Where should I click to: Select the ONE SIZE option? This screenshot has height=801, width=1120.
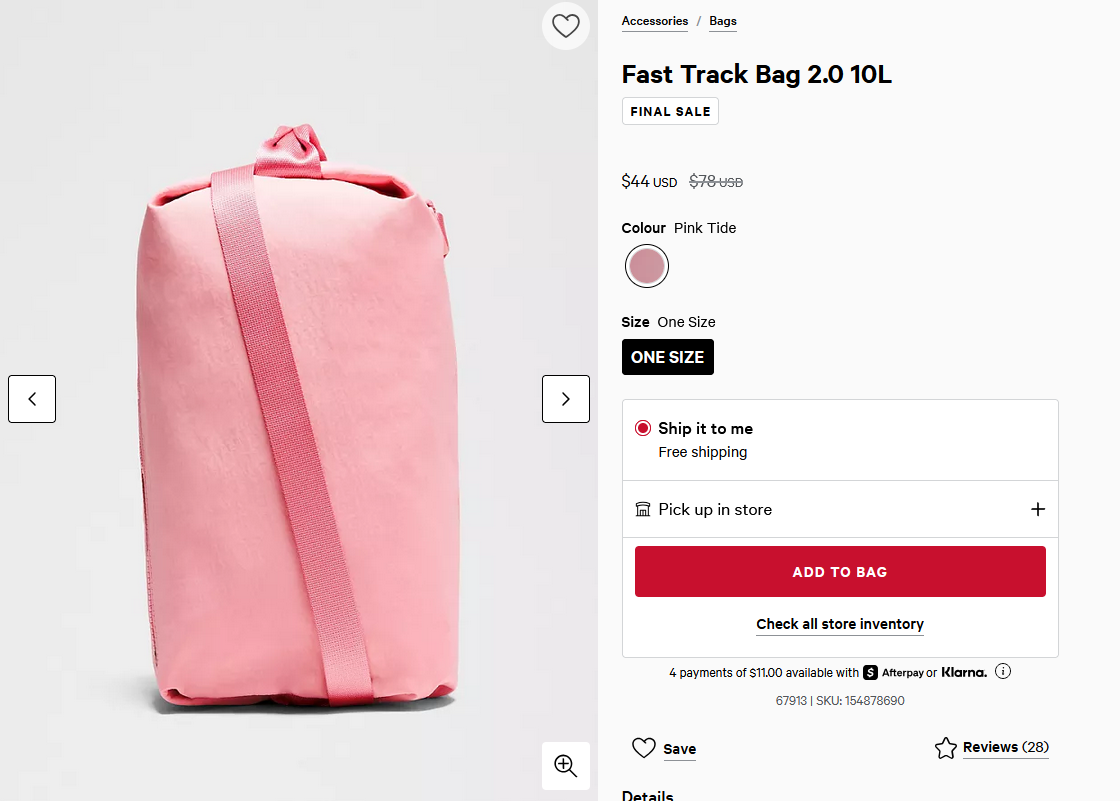(x=668, y=357)
